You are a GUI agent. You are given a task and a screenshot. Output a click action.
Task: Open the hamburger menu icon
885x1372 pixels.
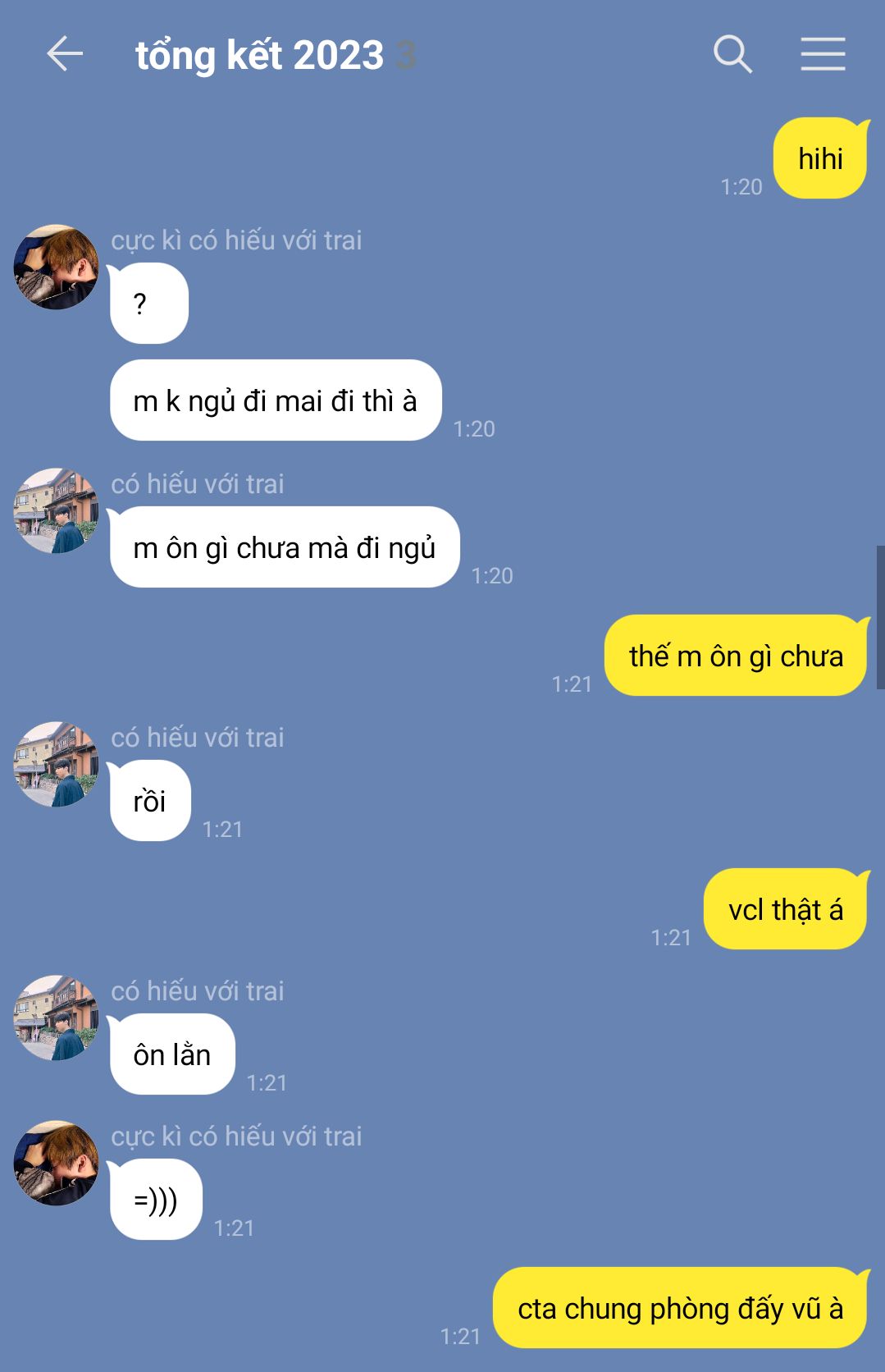823,54
